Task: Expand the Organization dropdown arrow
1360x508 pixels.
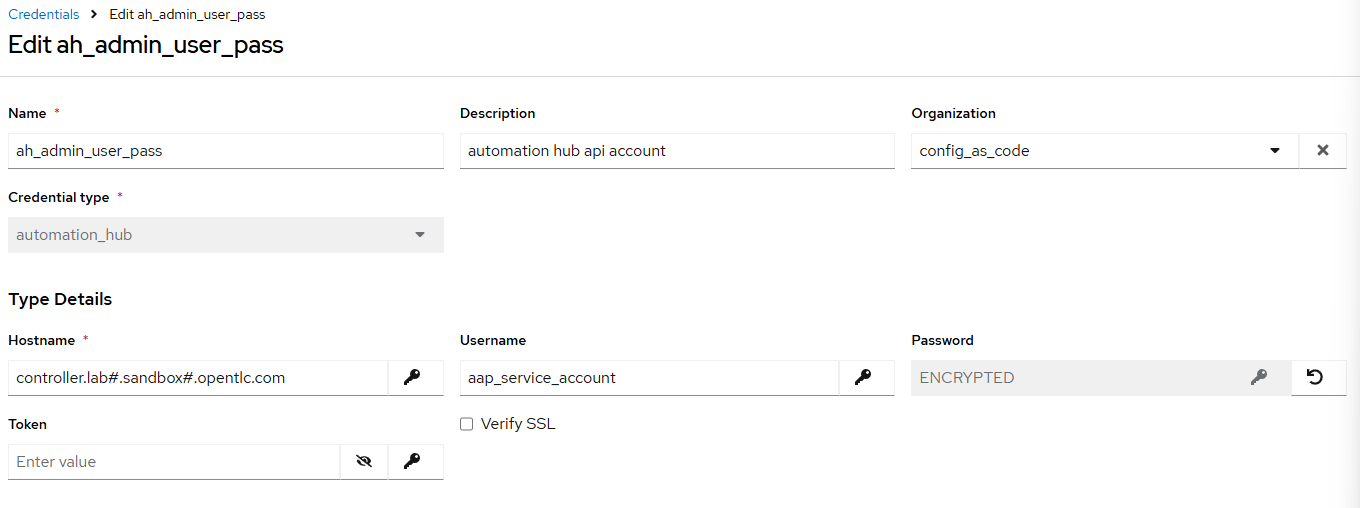Action: 1275,151
